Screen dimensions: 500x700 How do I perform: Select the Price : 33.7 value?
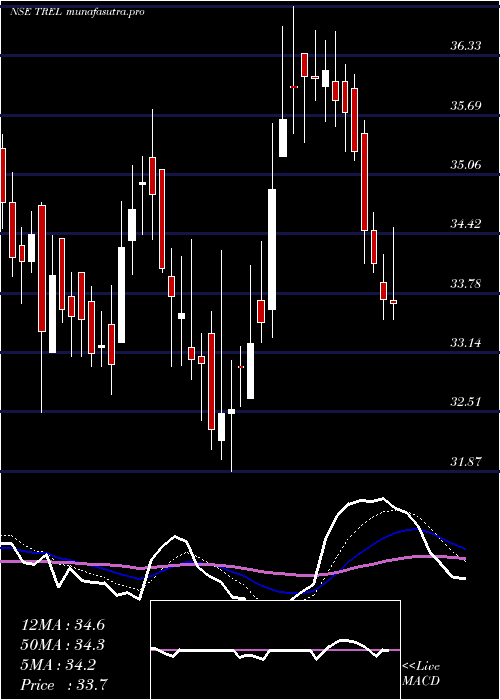tap(63, 685)
